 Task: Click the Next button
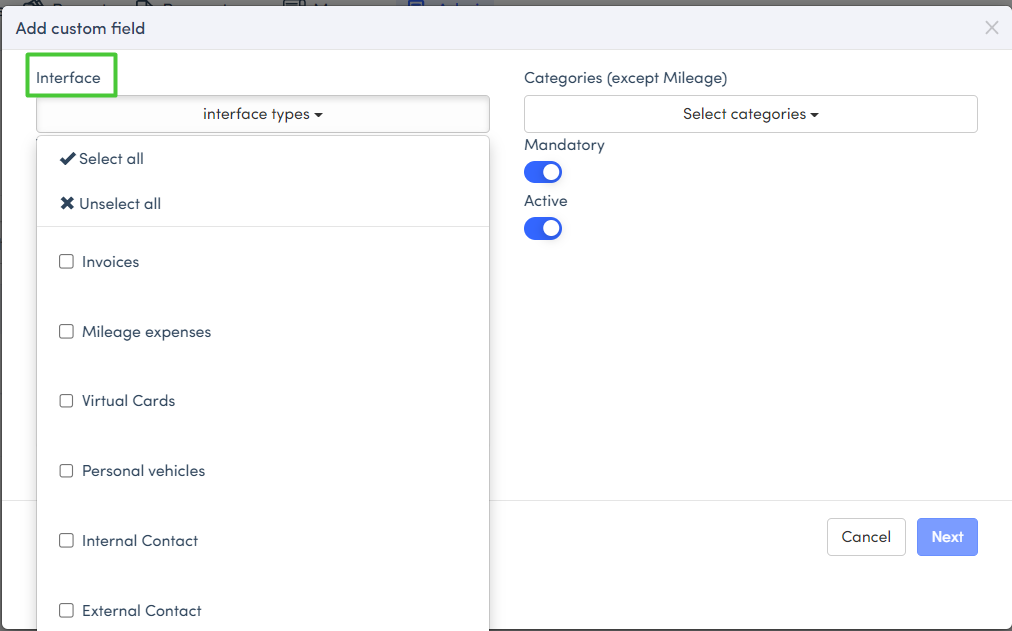click(946, 537)
